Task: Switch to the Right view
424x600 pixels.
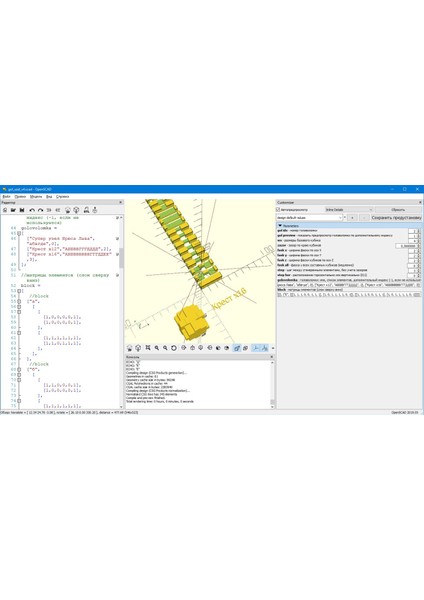Action: (x=184, y=348)
